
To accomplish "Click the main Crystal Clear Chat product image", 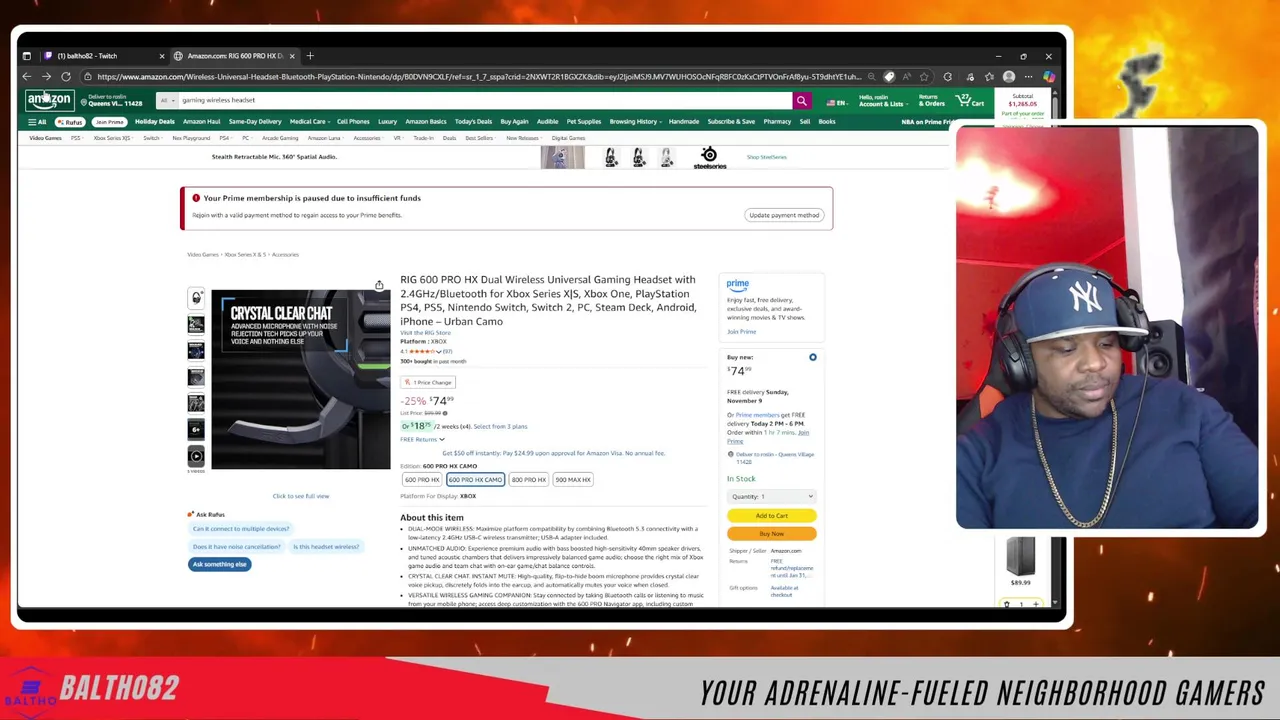I will (300, 379).
